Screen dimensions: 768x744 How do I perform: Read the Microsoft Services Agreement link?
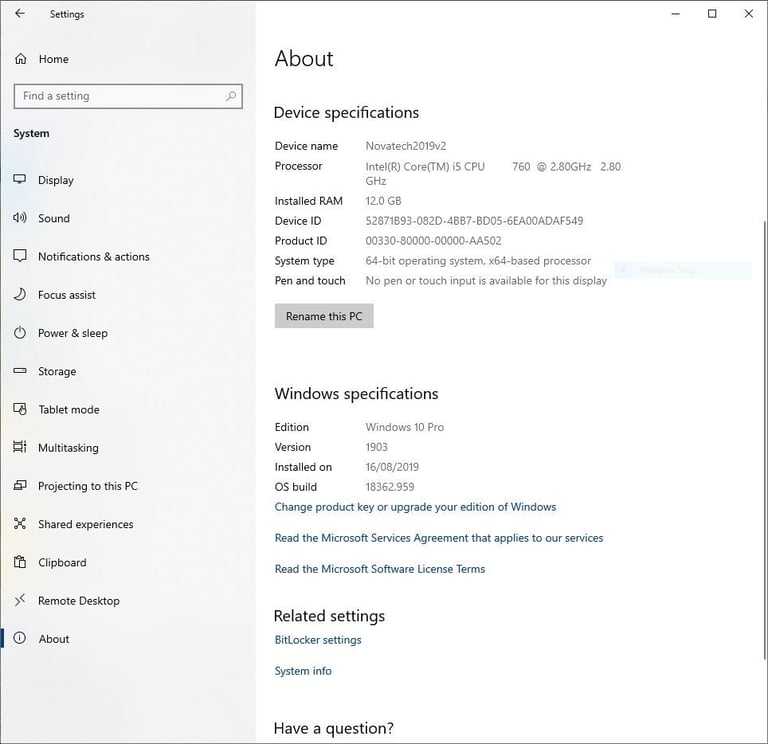pyautogui.click(x=439, y=538)
